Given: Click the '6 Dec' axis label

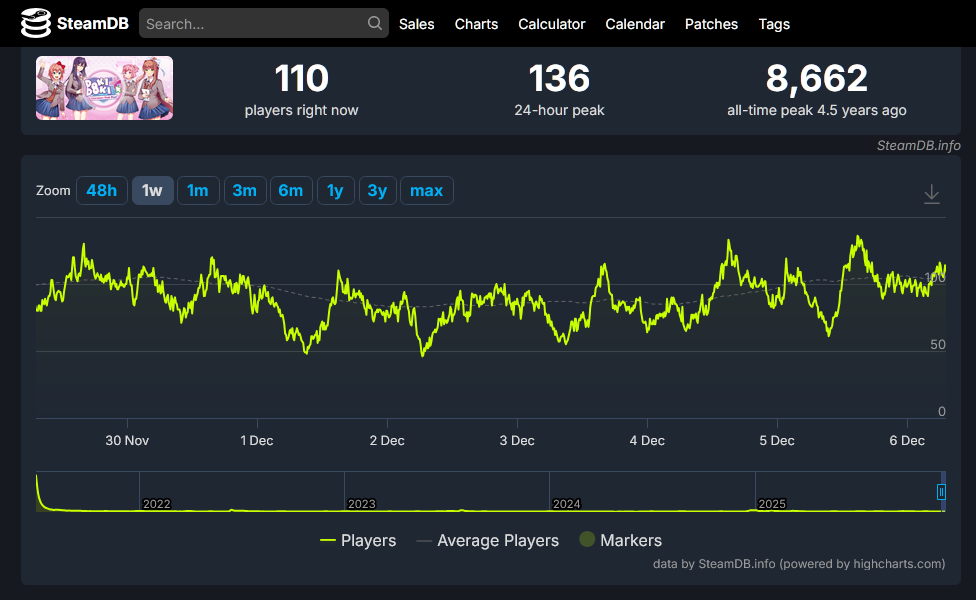Looking at the screenshot, I should coord(907,441).
